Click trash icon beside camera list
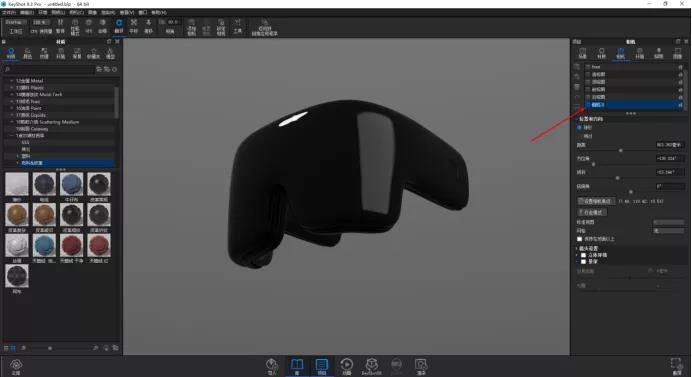 pyautogui.click(x=577, y=87)
